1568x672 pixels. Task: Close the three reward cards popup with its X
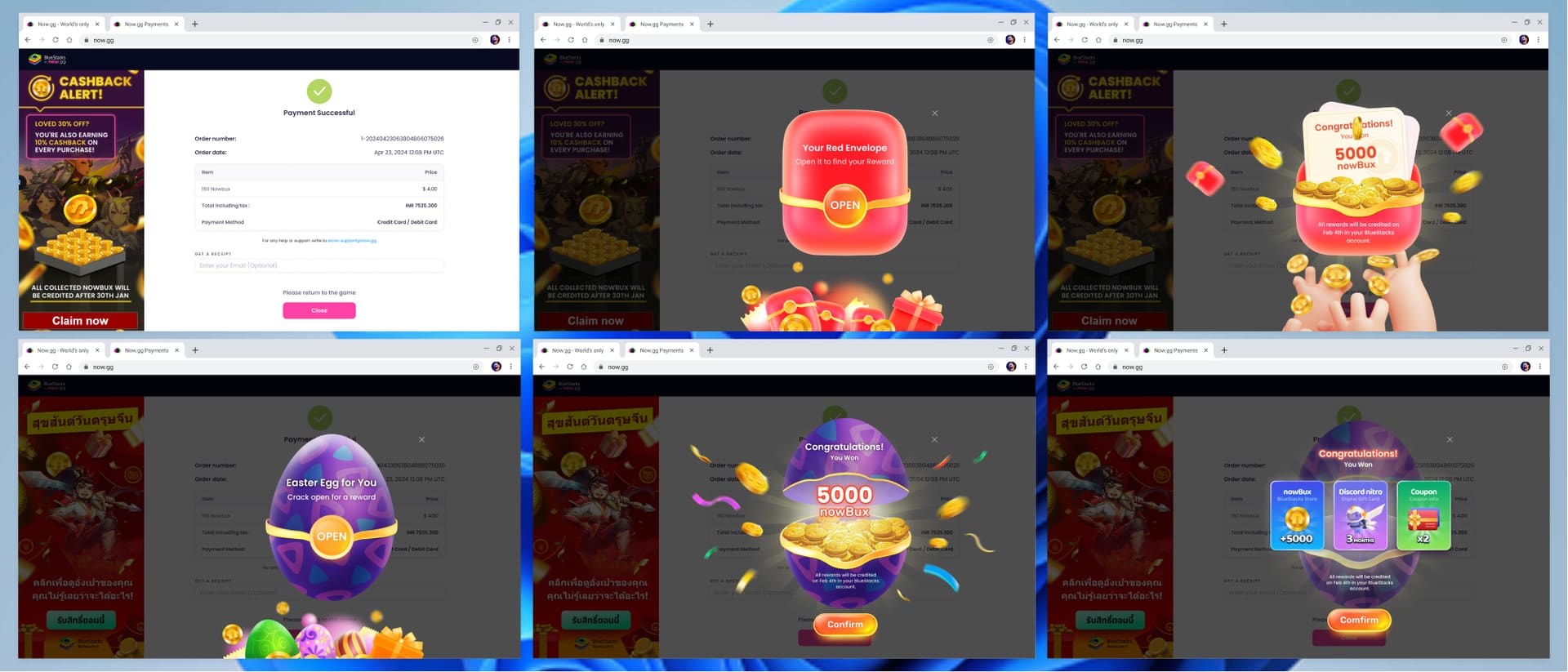tap(1450, 439)
